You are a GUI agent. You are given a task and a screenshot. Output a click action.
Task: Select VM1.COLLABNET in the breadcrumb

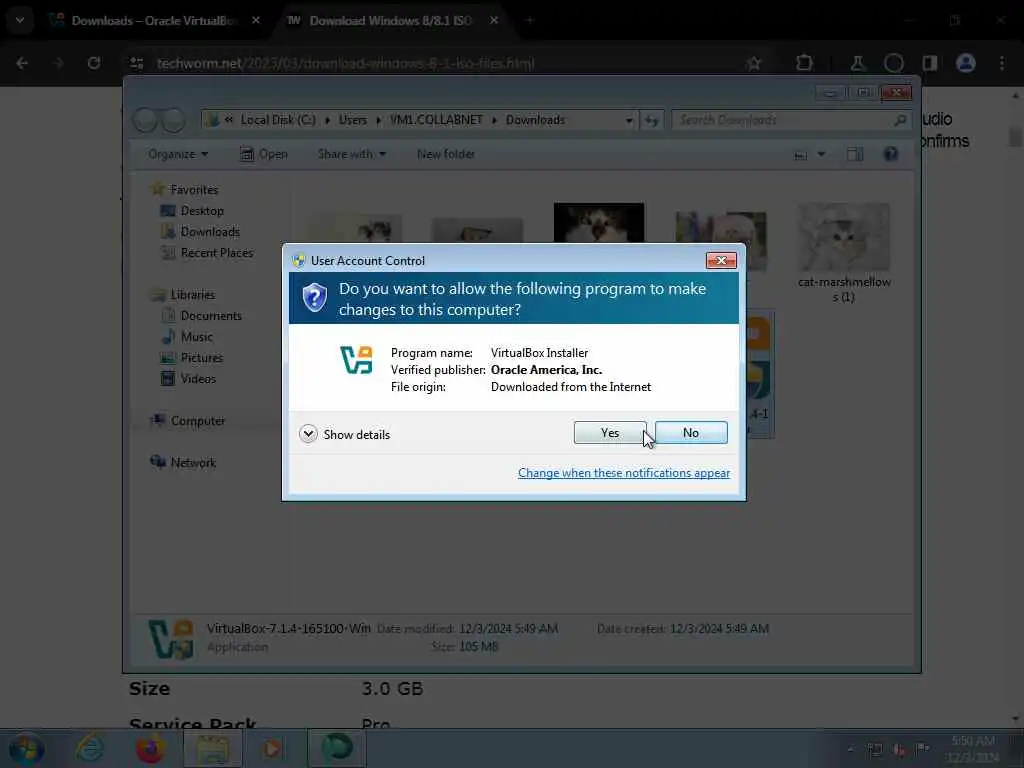[436, 120]
